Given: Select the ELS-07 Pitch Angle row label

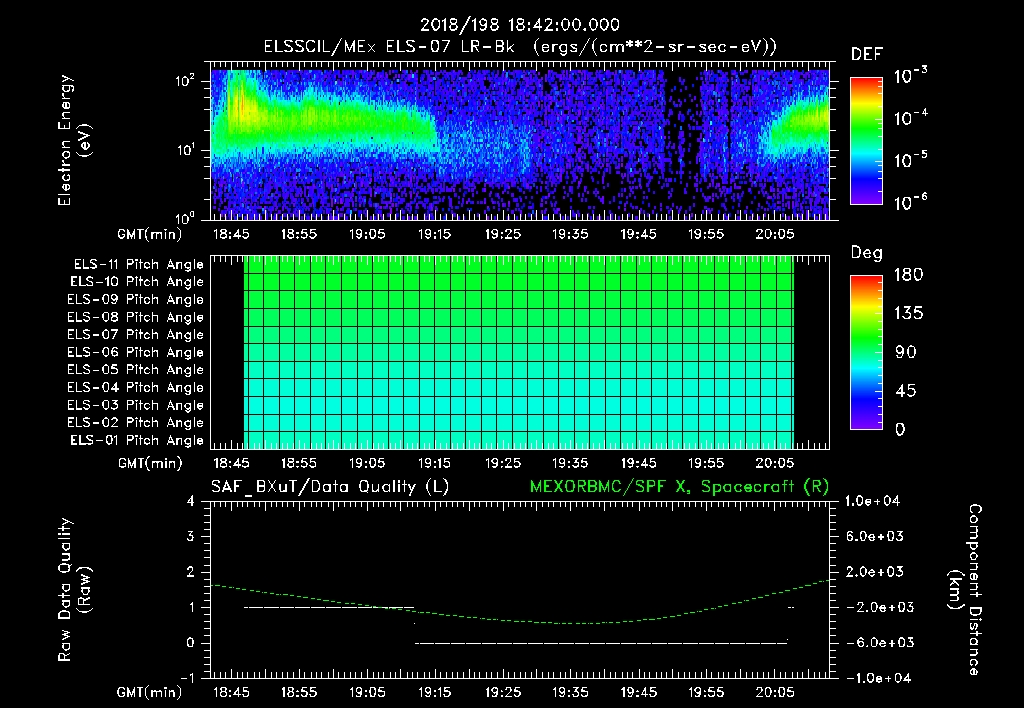Looking at the screenshot, I should [x=136, y=334].
